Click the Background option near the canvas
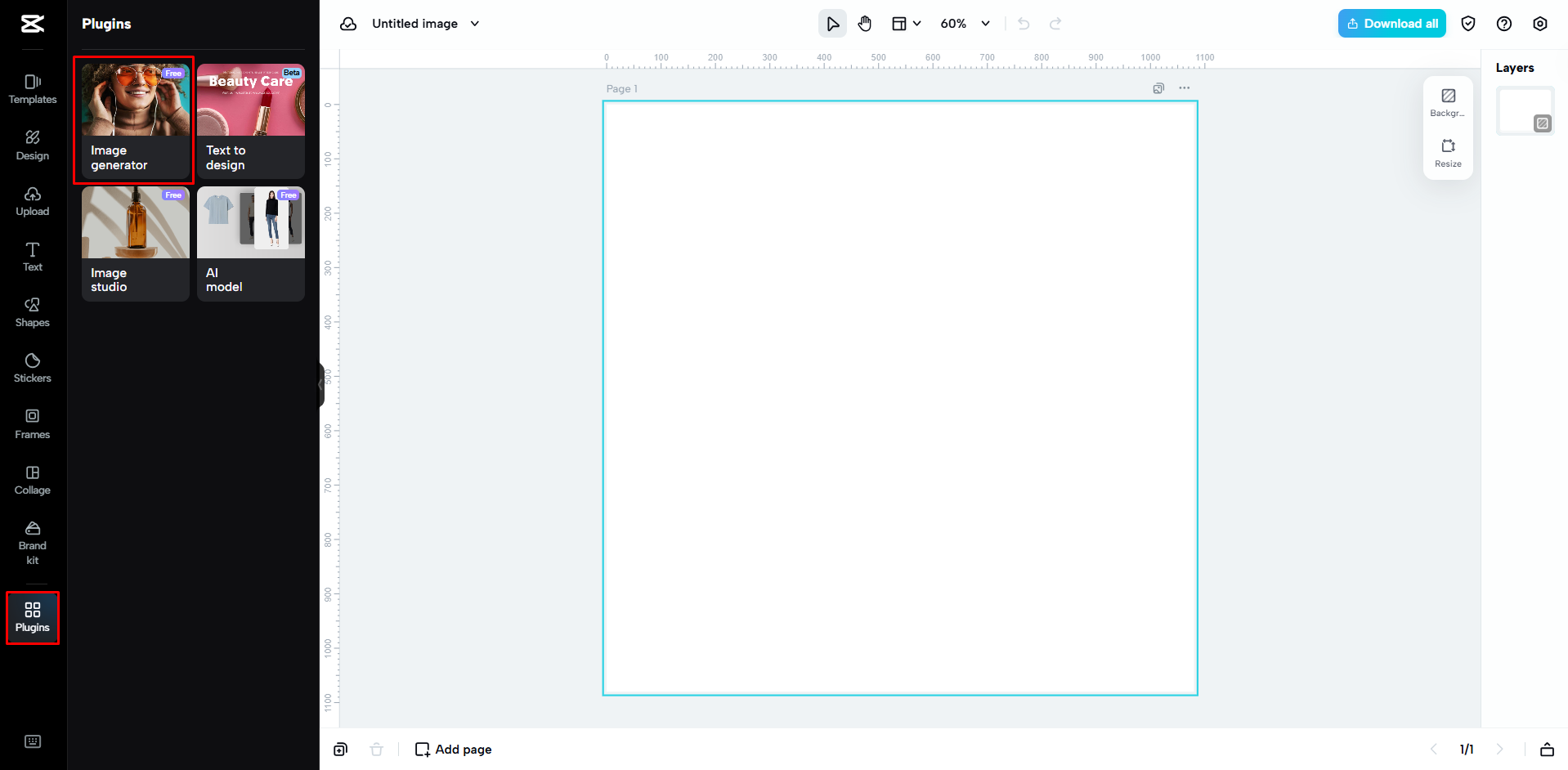 1447,103
